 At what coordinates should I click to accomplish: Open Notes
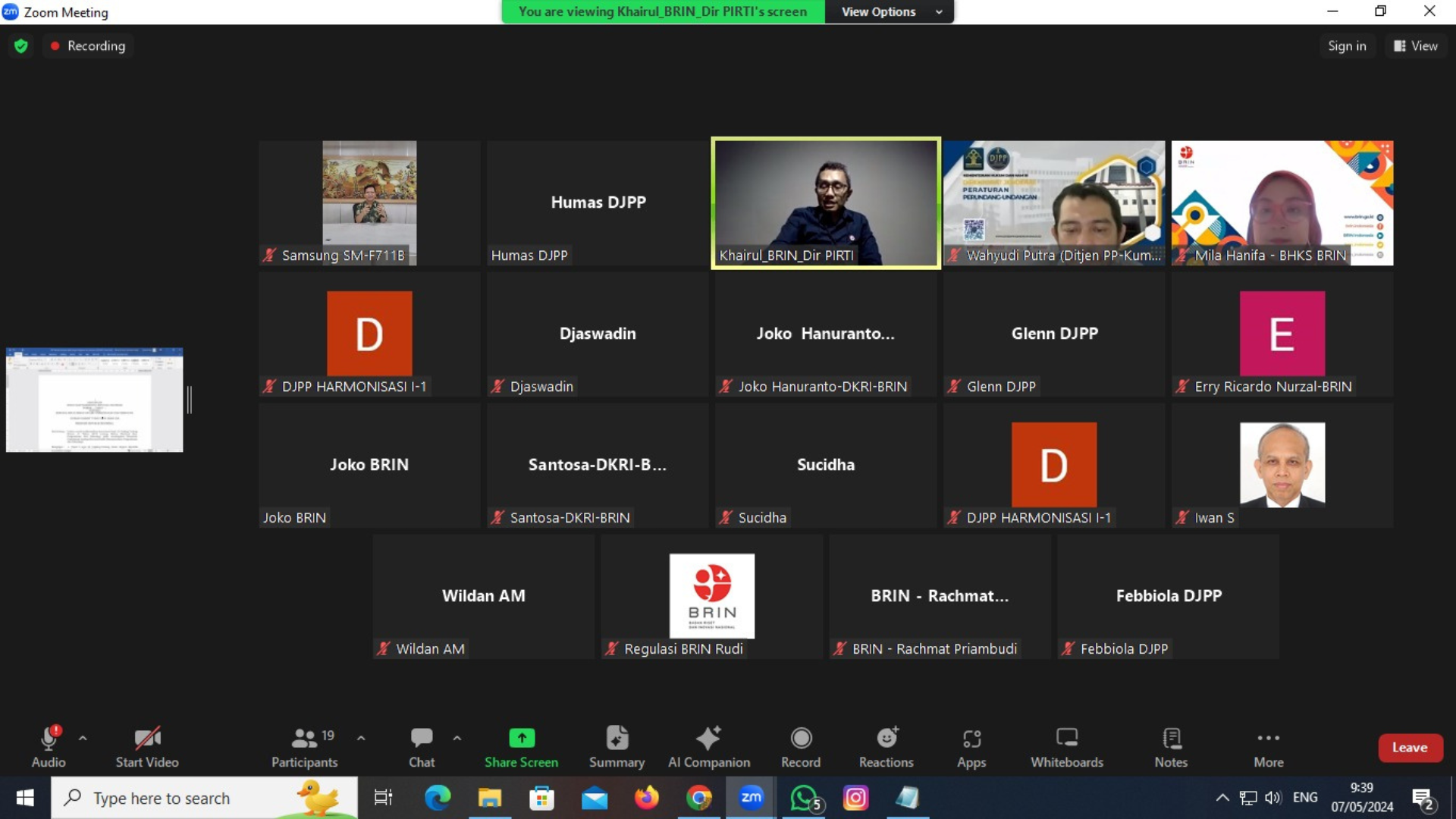pos(1171,747)
